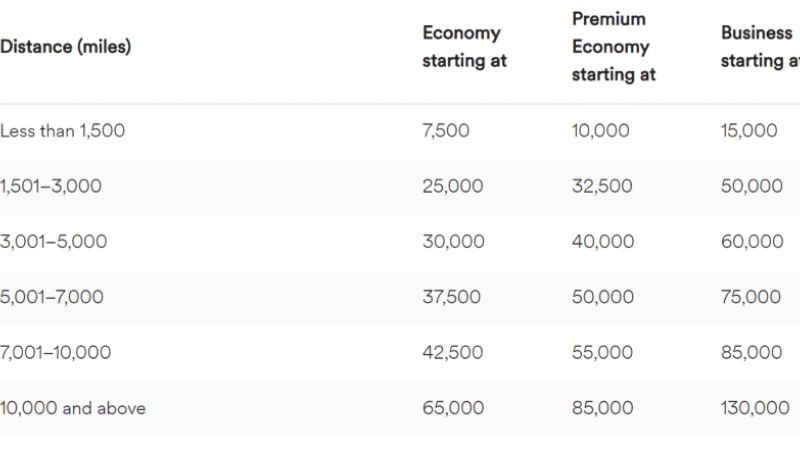The height and width of the screenshot is (450, 800).
Task: Select the "7,001–10,000" distance row label
Action: click(56, 352)
